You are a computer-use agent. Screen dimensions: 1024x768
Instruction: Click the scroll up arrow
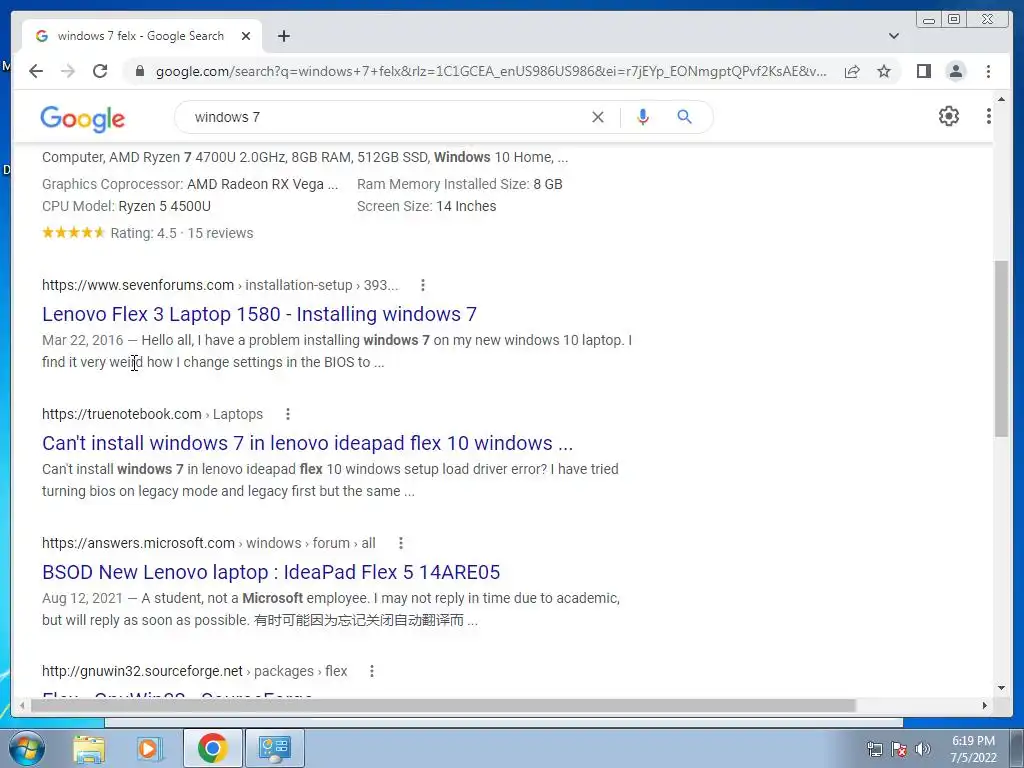click(x=1002, y=99)
